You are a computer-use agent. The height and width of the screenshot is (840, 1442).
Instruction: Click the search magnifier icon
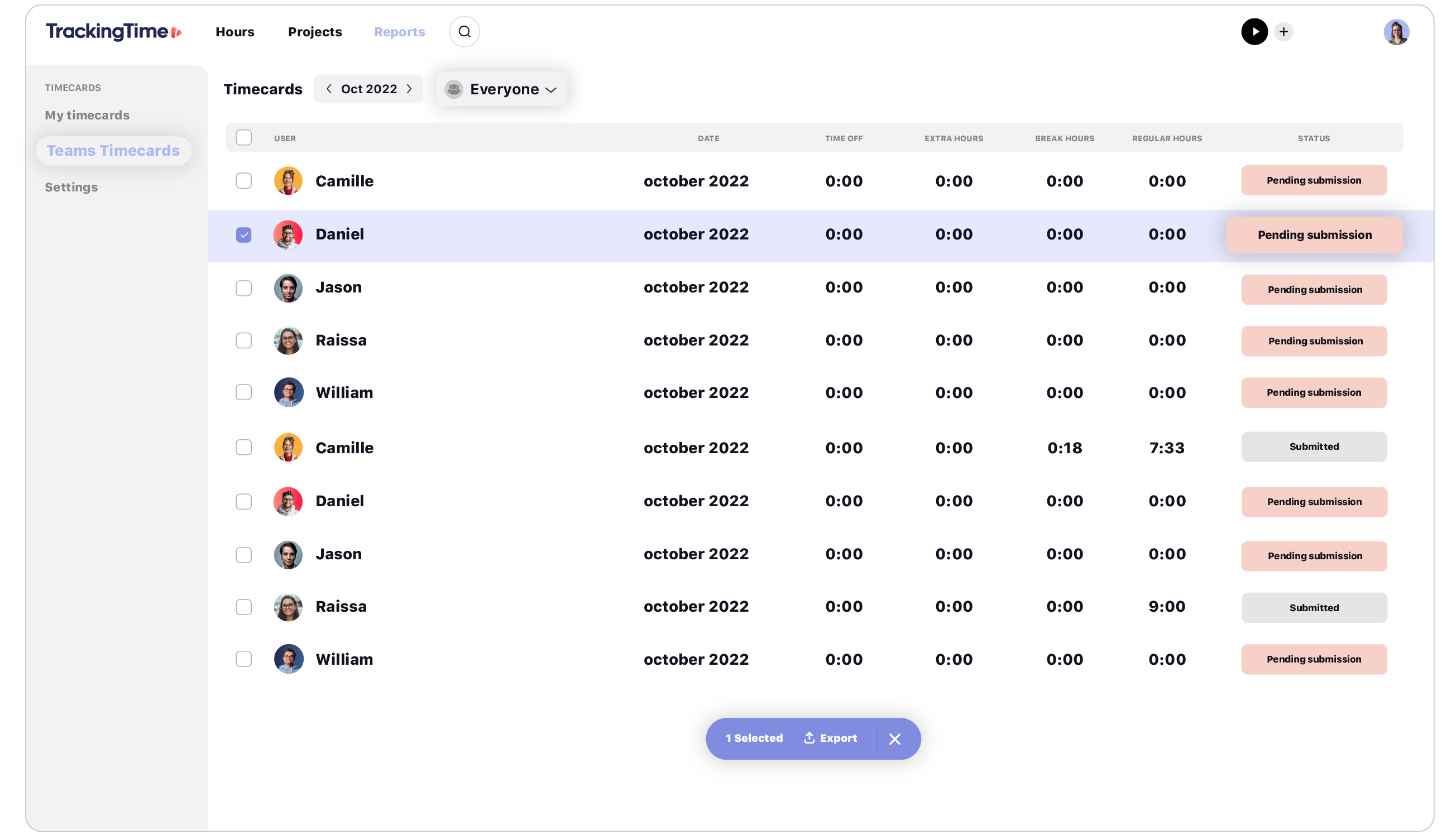pyautogui.click(x=463, y=31)
